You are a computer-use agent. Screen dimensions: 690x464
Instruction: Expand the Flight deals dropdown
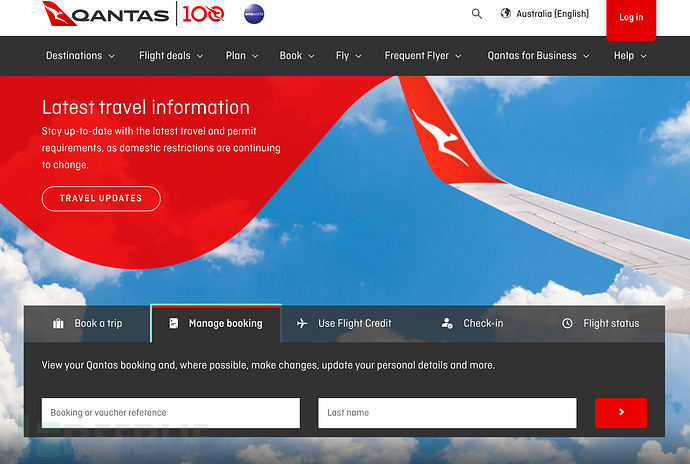coord(171,56)
